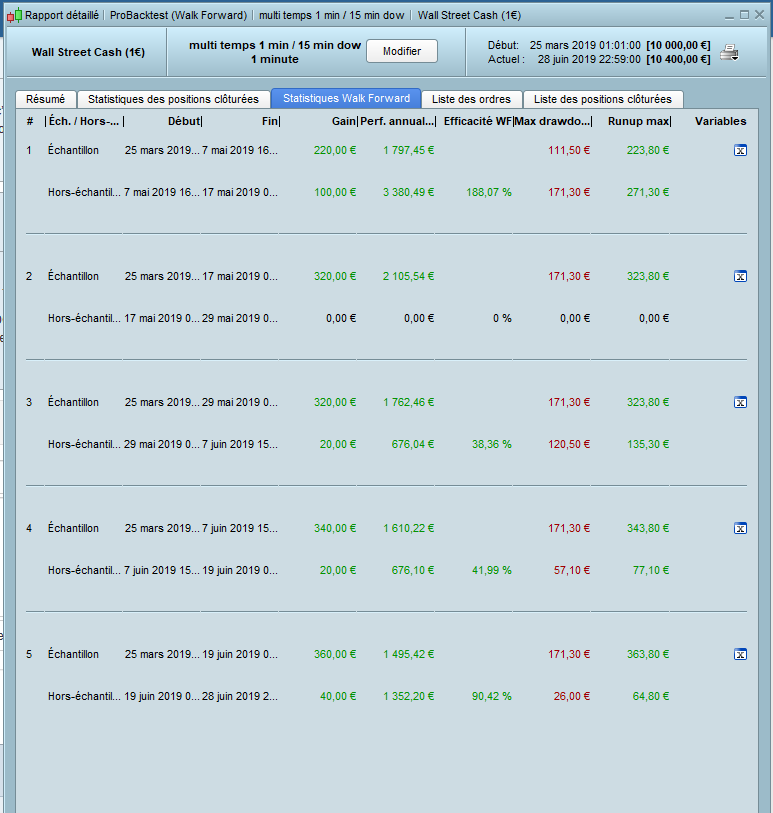Viewport: 773px width, 813px height.
Task: Open variables spreadsheet icon for iteration 4
Action: (740, 528)
